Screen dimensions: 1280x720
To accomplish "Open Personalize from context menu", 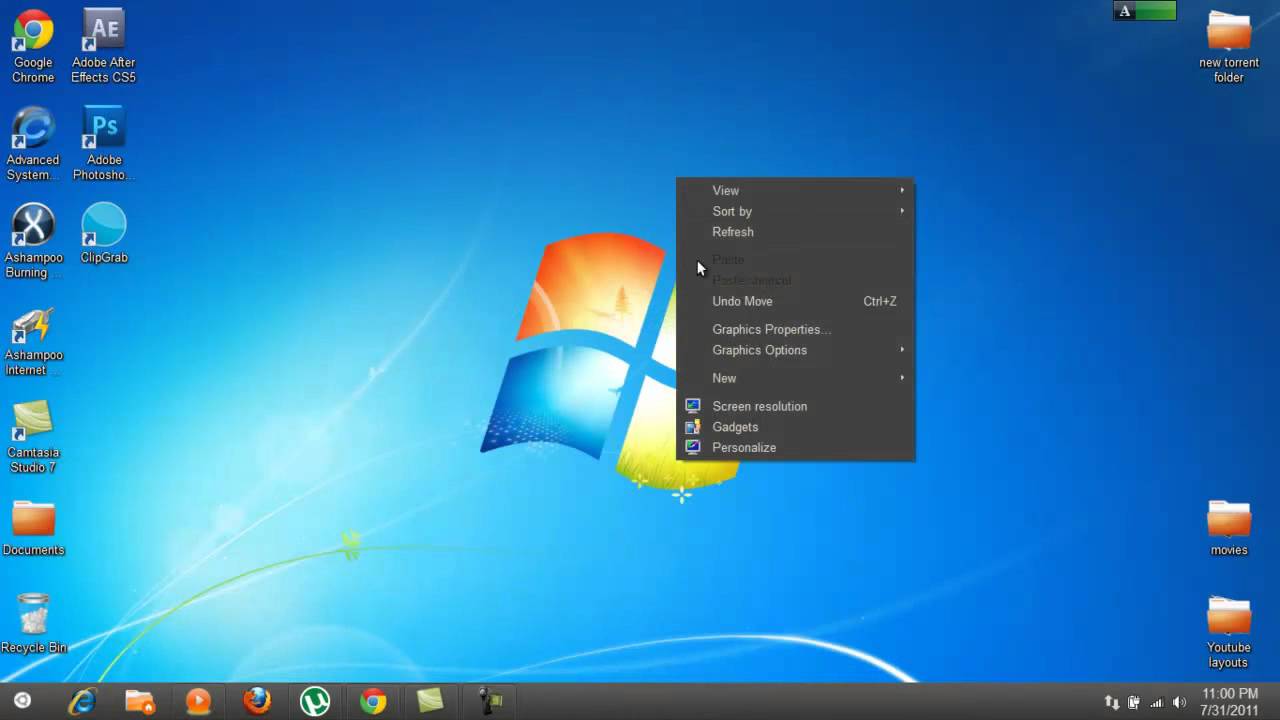I will point(795,448).
